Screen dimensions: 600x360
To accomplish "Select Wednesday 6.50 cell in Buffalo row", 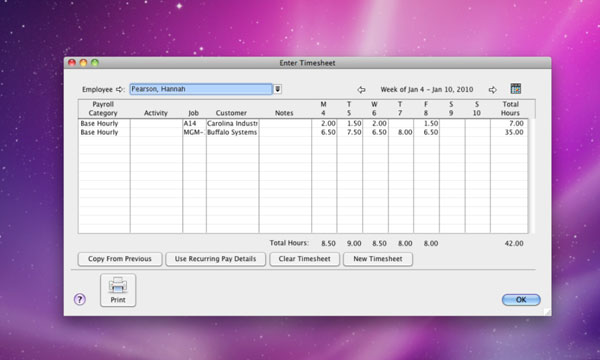I will tap(375, 132).
